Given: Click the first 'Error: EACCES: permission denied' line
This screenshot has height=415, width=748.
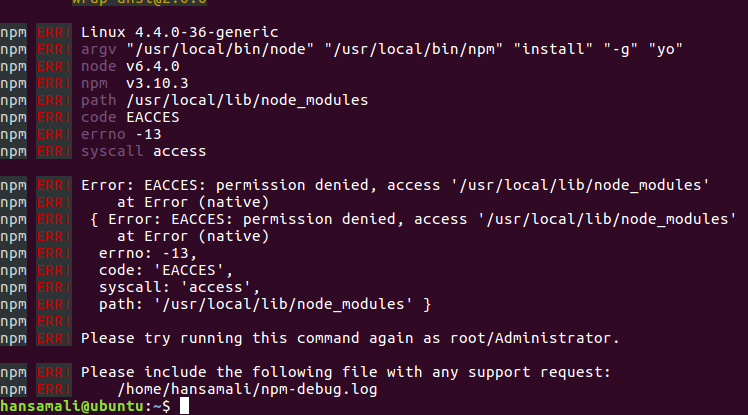Looking at the screenshot, I should 395,185.
